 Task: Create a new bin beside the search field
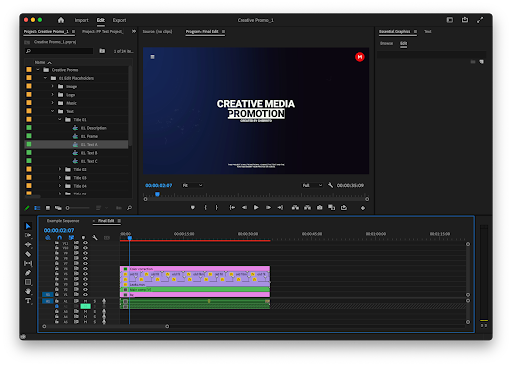pos(102,51)
